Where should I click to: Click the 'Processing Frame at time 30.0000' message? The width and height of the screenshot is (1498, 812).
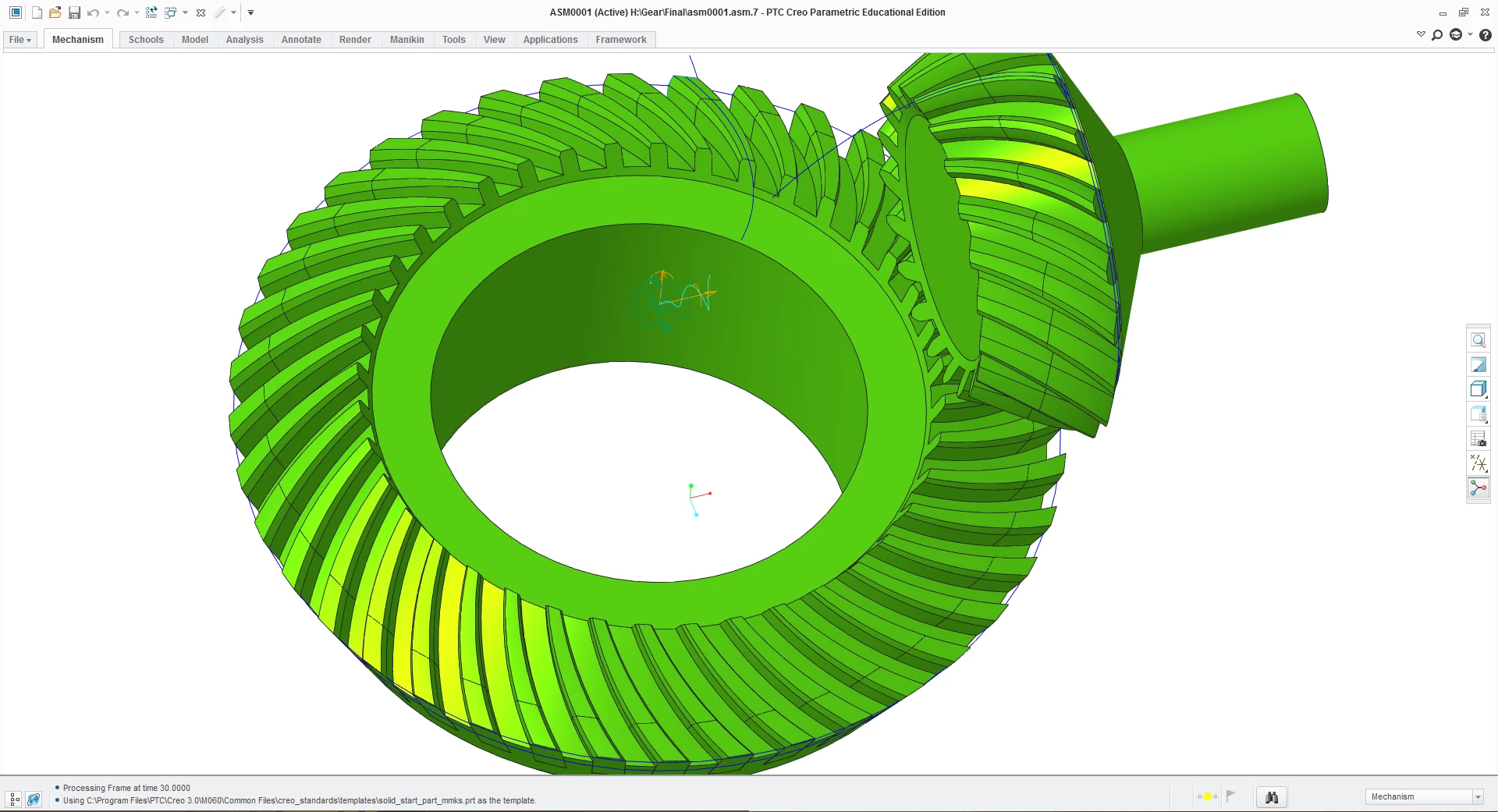[x=126, y=788]
